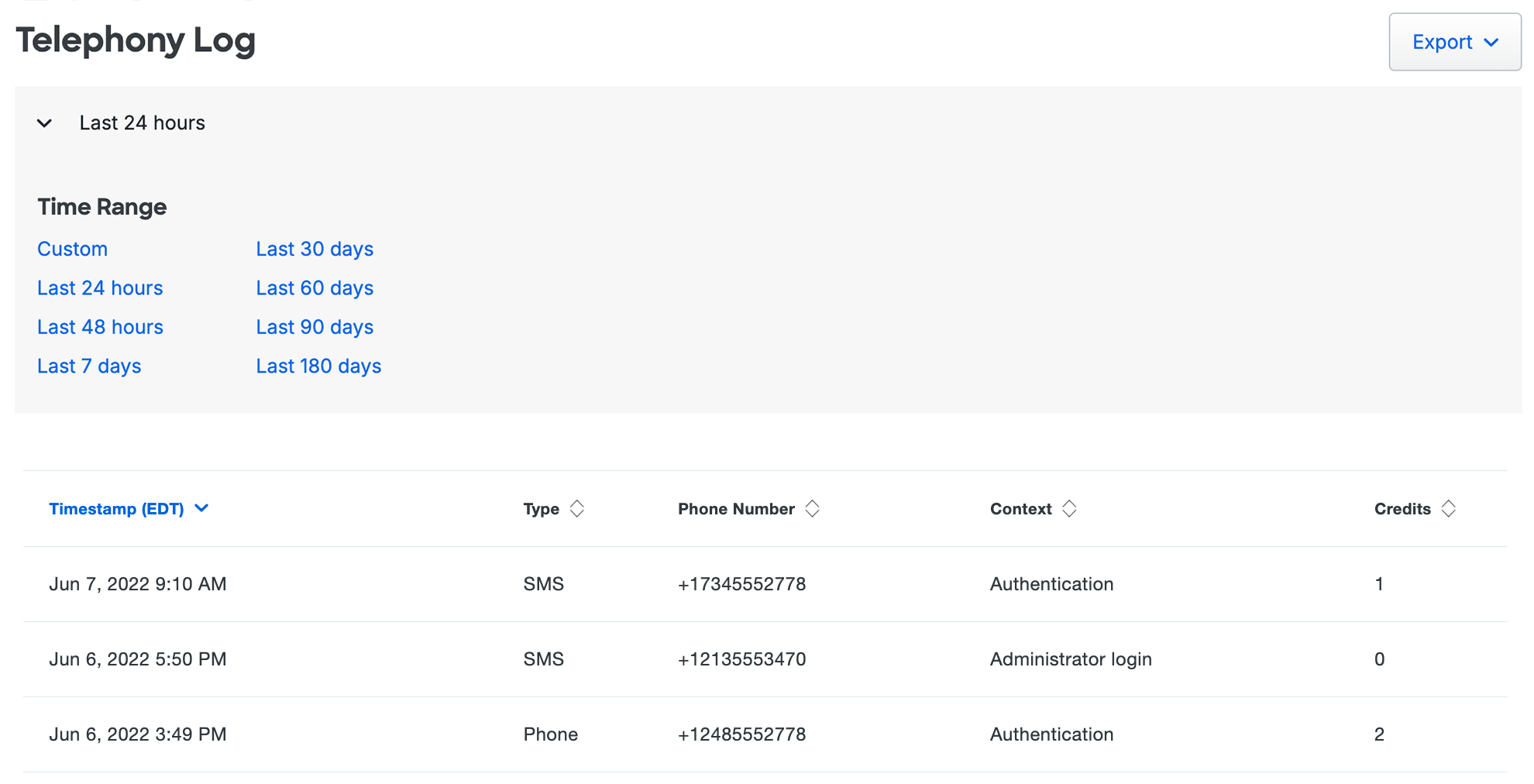Select Last 60 days range
The image size is (1534, 784).
pyautogui.click(x=315, y=287)
